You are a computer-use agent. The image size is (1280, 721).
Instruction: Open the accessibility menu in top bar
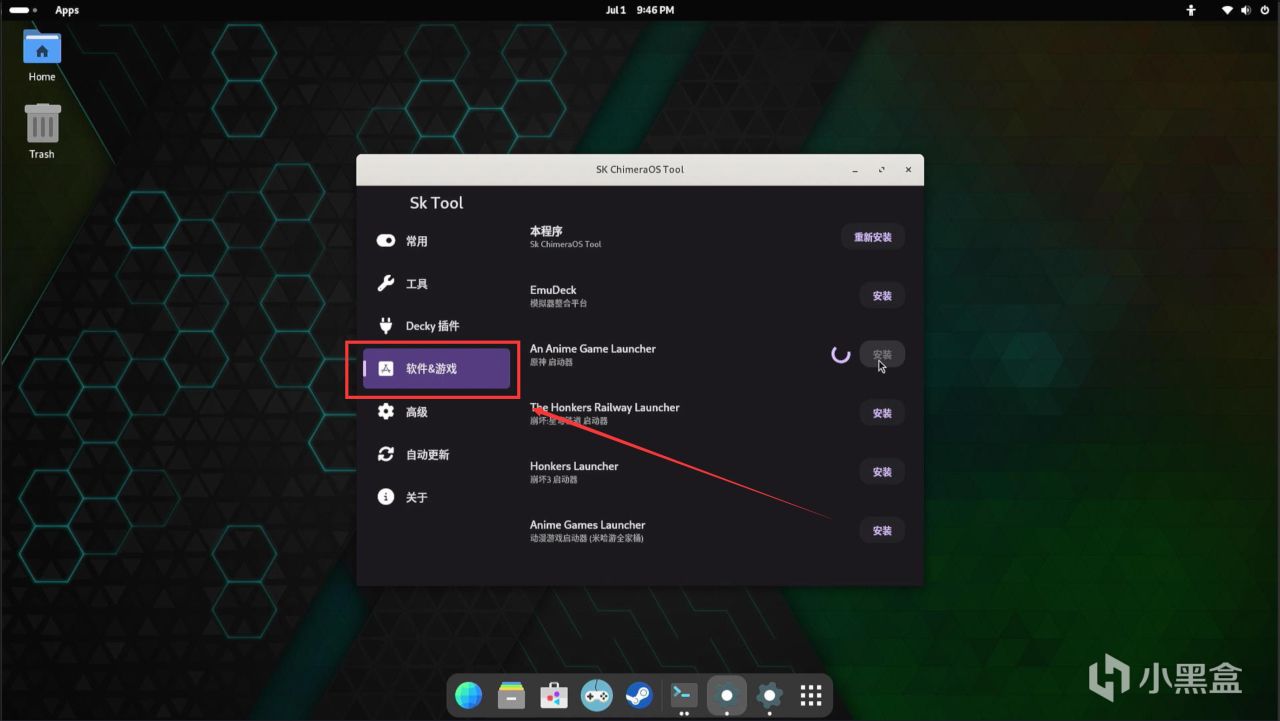[x=1191, y=10]
